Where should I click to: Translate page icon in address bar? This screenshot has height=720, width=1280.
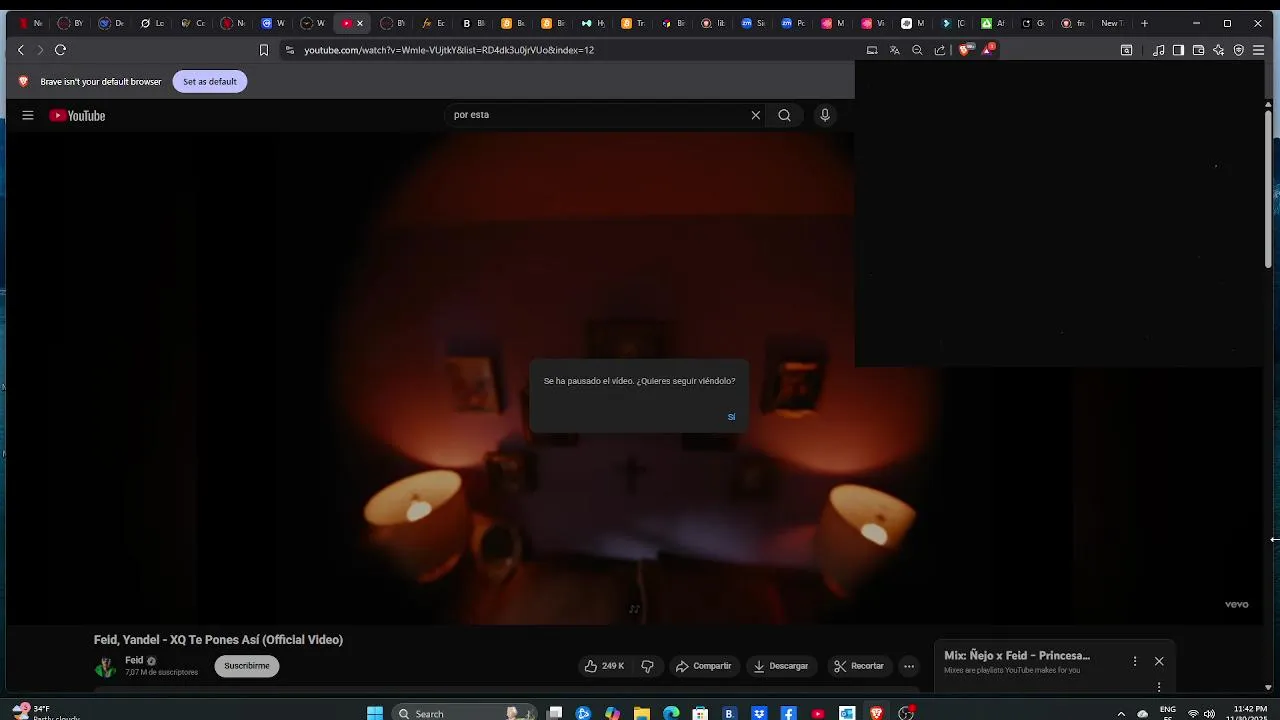point(895,50)
